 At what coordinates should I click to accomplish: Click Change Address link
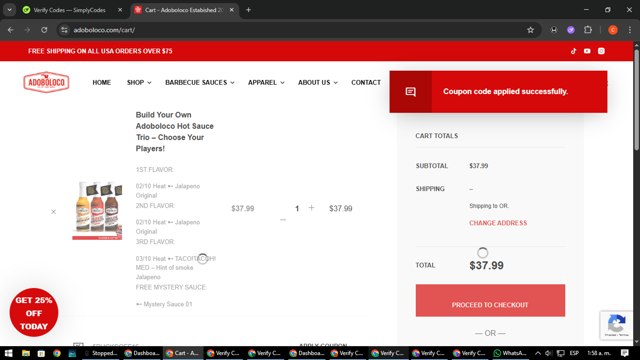coord(498,223)
